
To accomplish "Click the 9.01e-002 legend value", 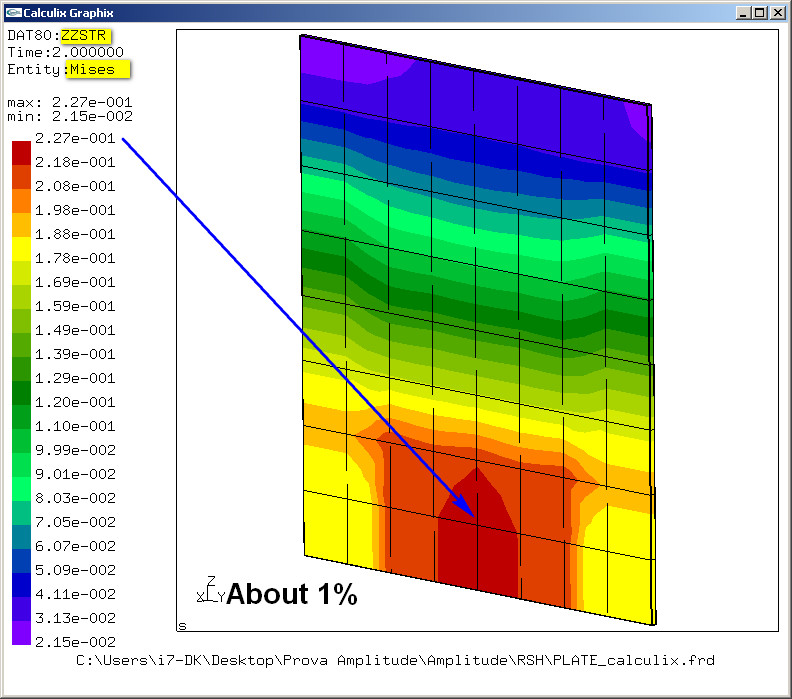I will click(75, 474).
